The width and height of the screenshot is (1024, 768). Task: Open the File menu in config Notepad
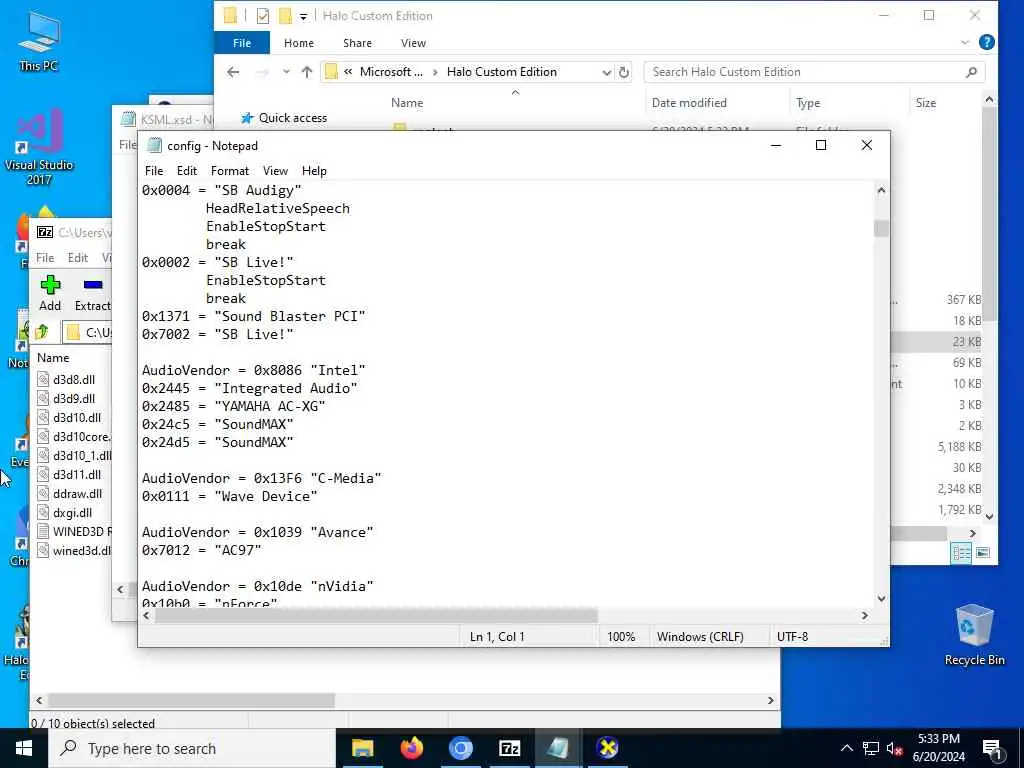153,170
